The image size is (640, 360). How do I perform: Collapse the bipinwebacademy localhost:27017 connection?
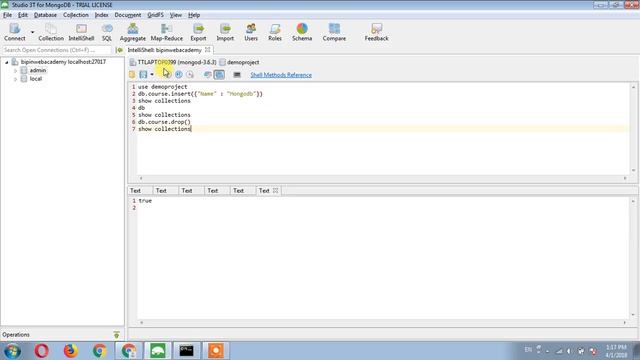7,62
